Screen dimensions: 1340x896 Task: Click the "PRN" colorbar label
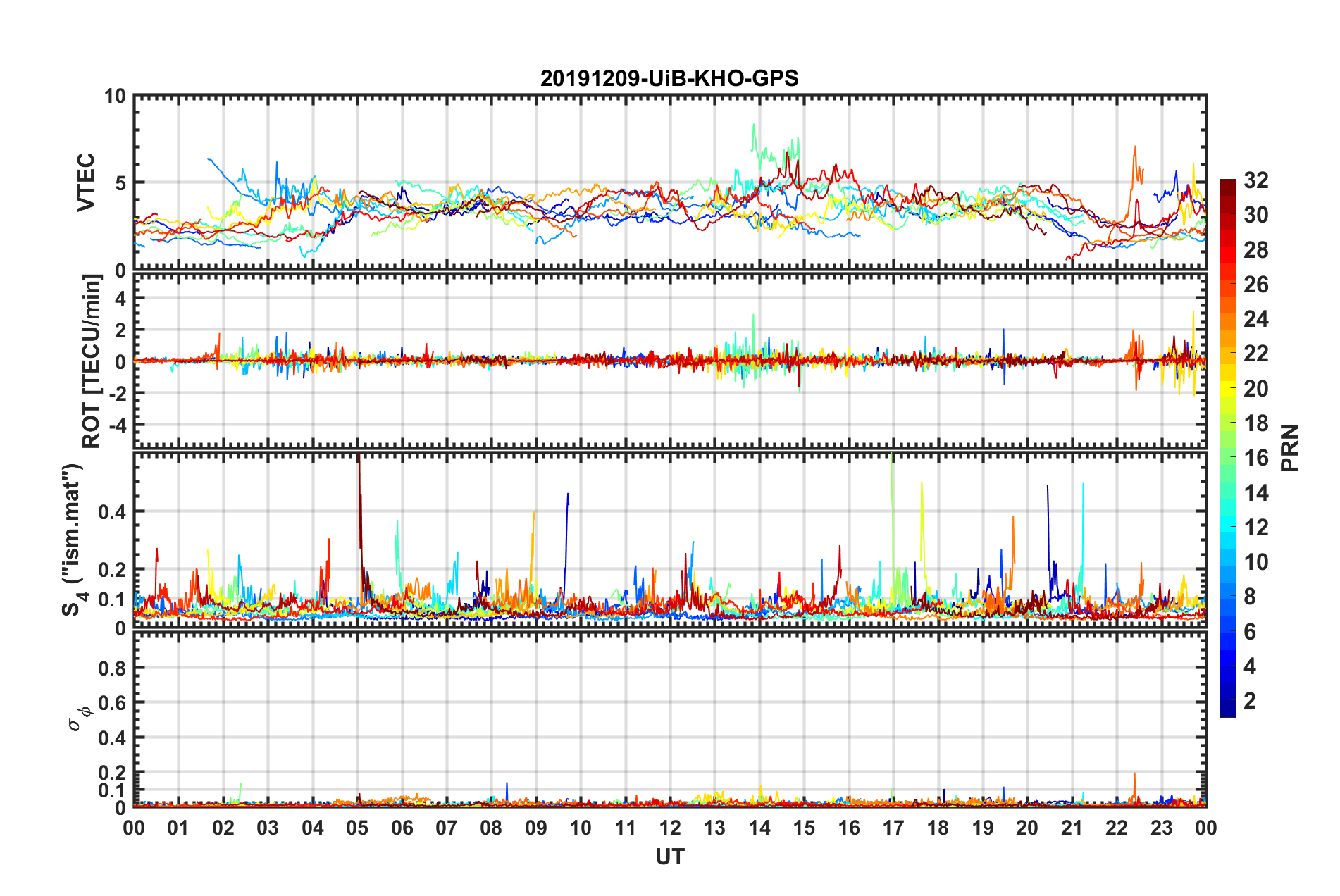tap(1290, 448)
